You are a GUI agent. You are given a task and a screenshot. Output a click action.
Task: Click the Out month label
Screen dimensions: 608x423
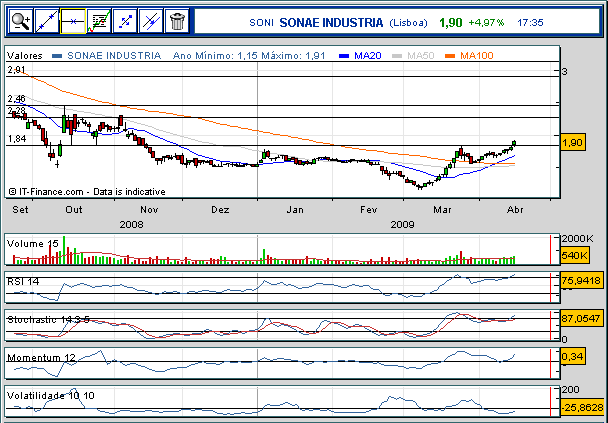[x=73, y=210]
